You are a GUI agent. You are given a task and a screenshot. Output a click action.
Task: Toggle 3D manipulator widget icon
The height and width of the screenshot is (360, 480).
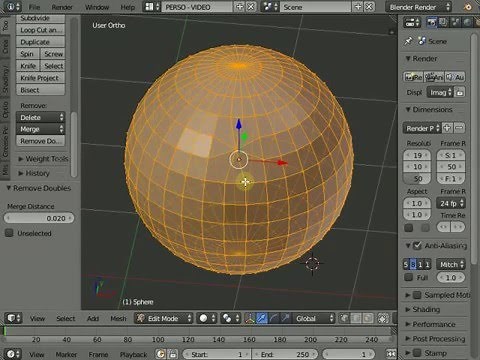pos(250,318)
